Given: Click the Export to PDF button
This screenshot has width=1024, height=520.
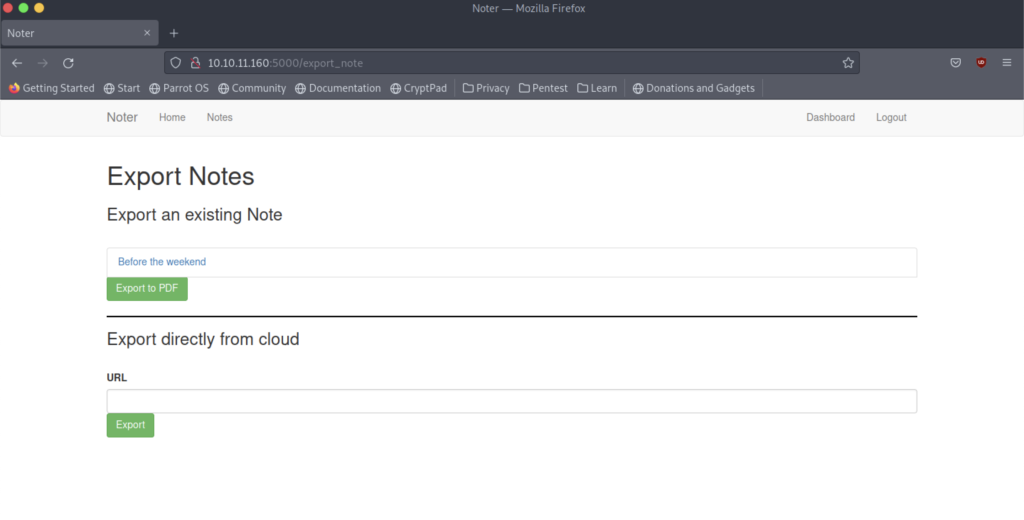Looking at the screenshot, I should pos(147,289).
